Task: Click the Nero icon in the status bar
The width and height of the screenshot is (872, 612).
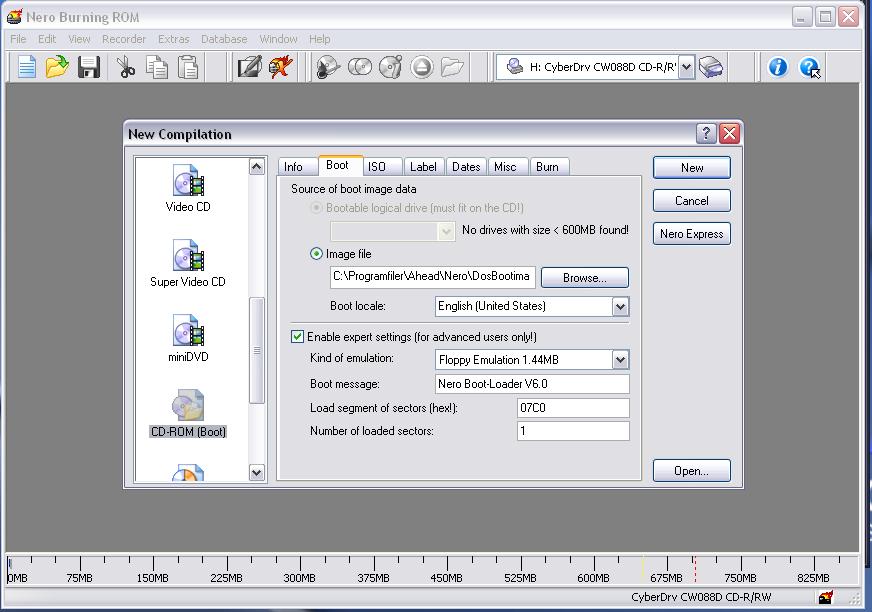Action: [x=826, y=598]
